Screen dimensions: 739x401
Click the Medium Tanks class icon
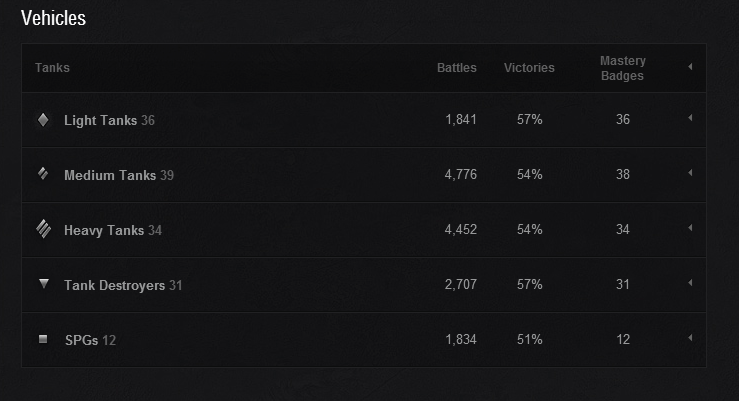(x=43, y=174)
